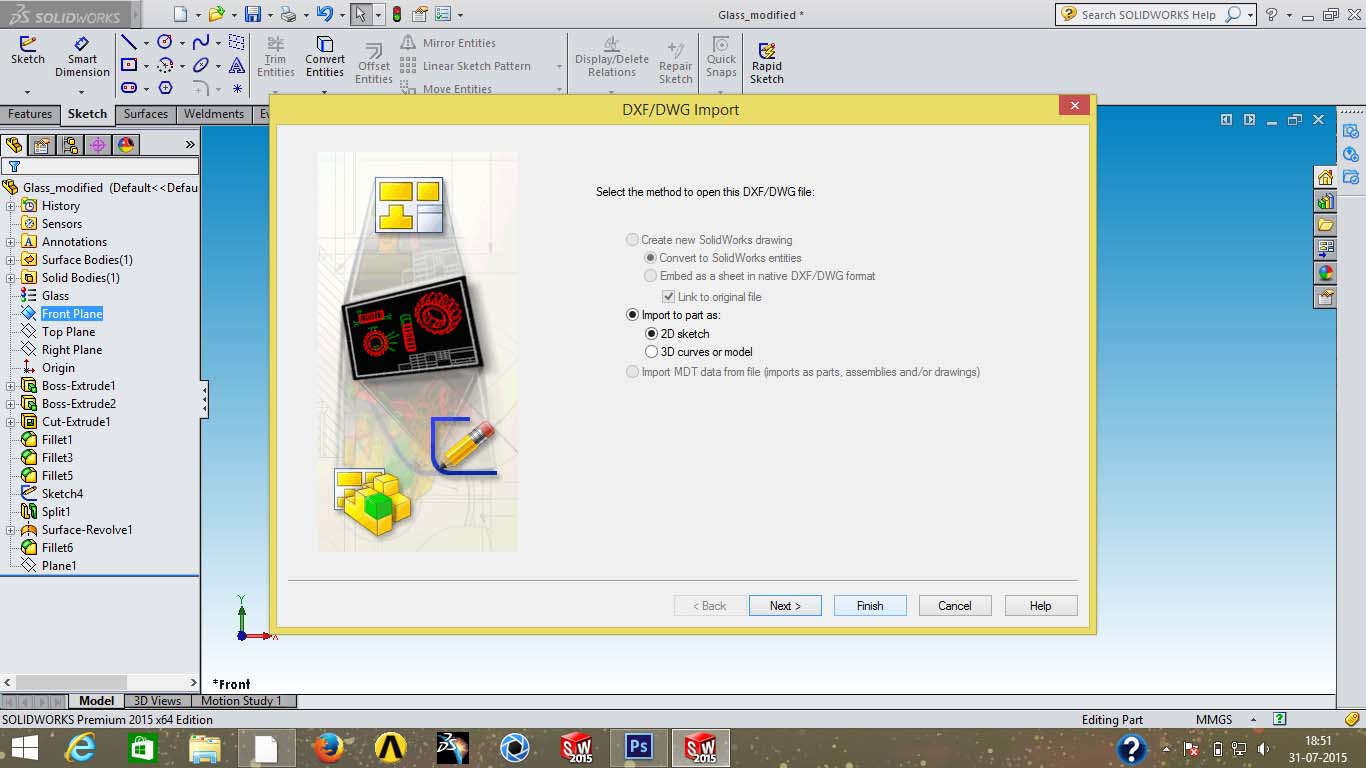Viewport: 1366px width, 768px height.
Task: Click the Save floppy disk icon
Action: point(253,14)
